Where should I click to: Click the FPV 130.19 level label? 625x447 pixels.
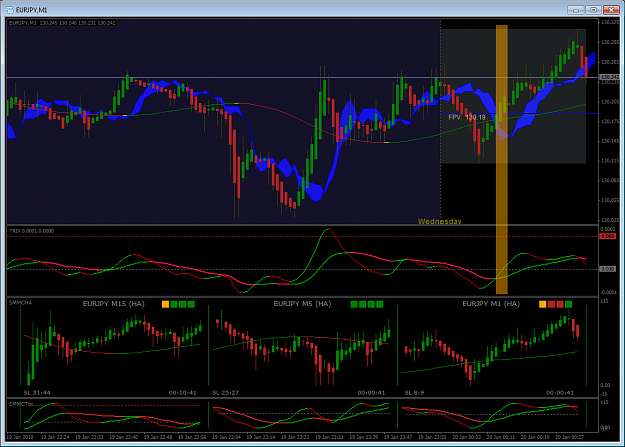(x=467, y=117)
